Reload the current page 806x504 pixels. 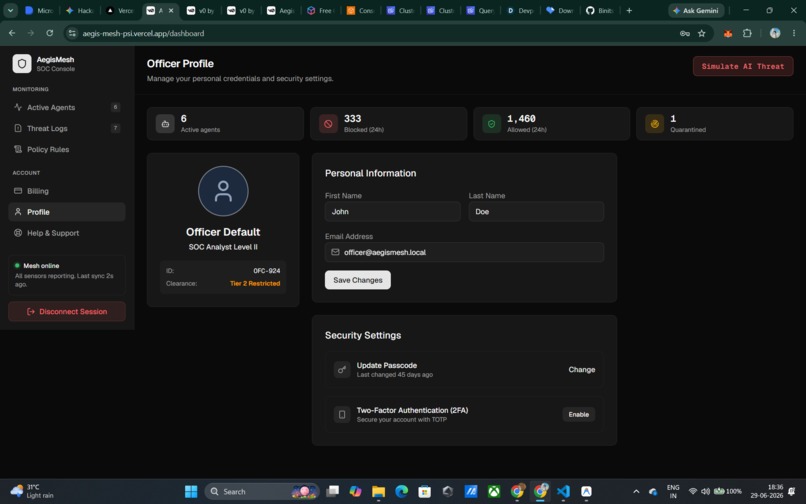coord(49,33)
